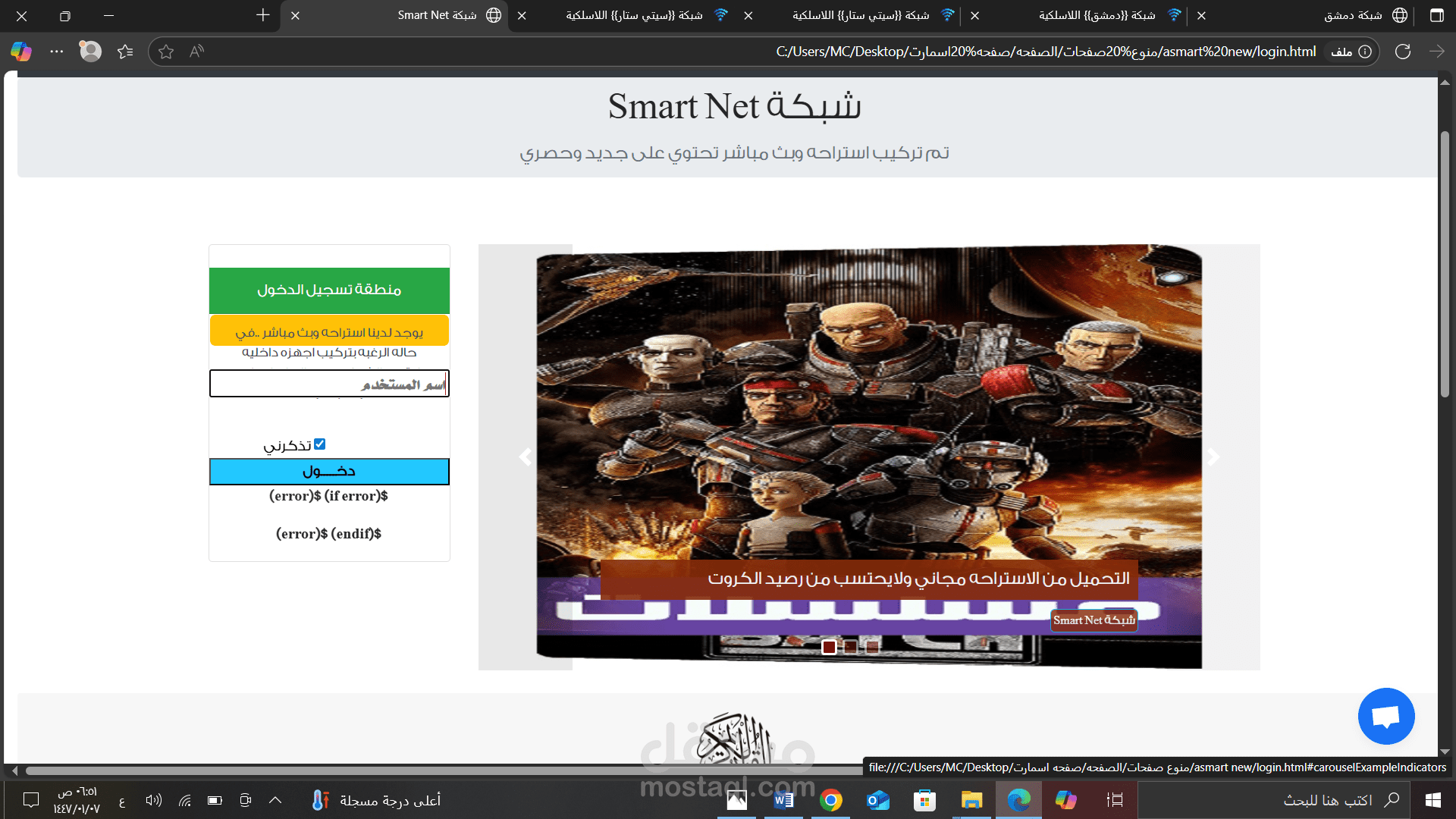Click the Meet Now tray icon
The image size is (1456, 819).
pyautogui.click(x=245, y=800)
